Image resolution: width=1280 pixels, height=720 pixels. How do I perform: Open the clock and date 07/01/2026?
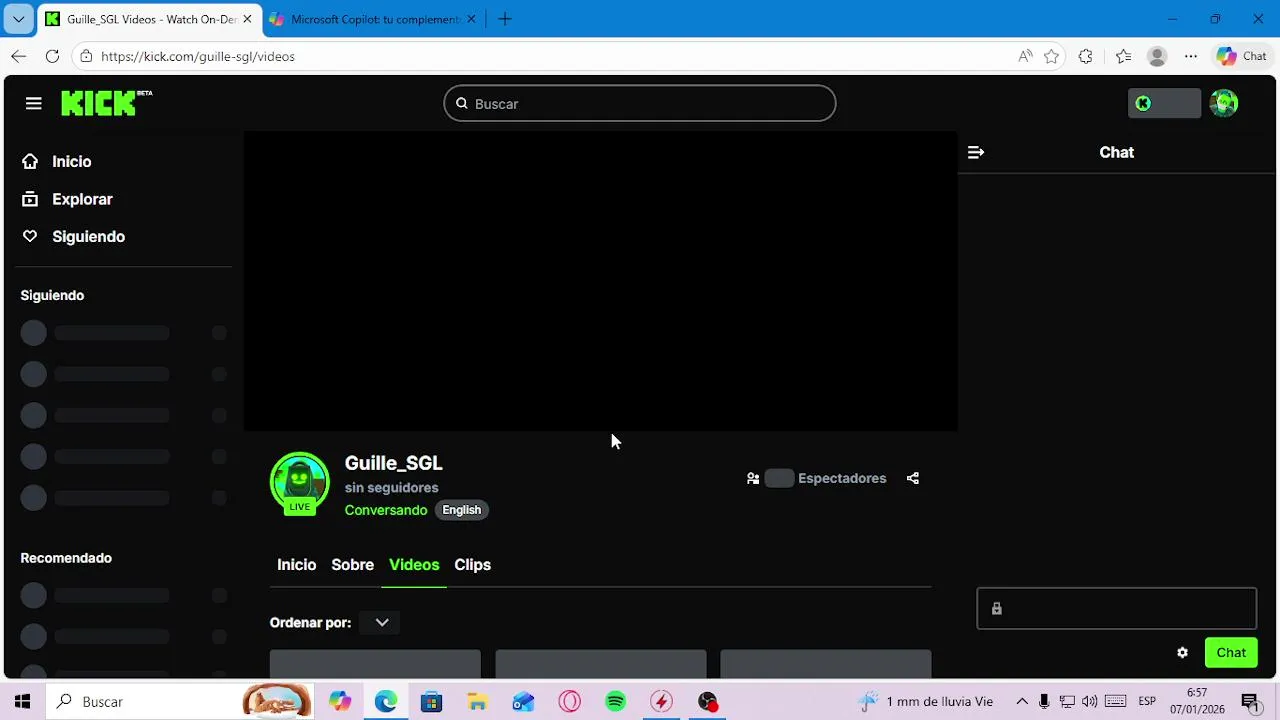1197,702
